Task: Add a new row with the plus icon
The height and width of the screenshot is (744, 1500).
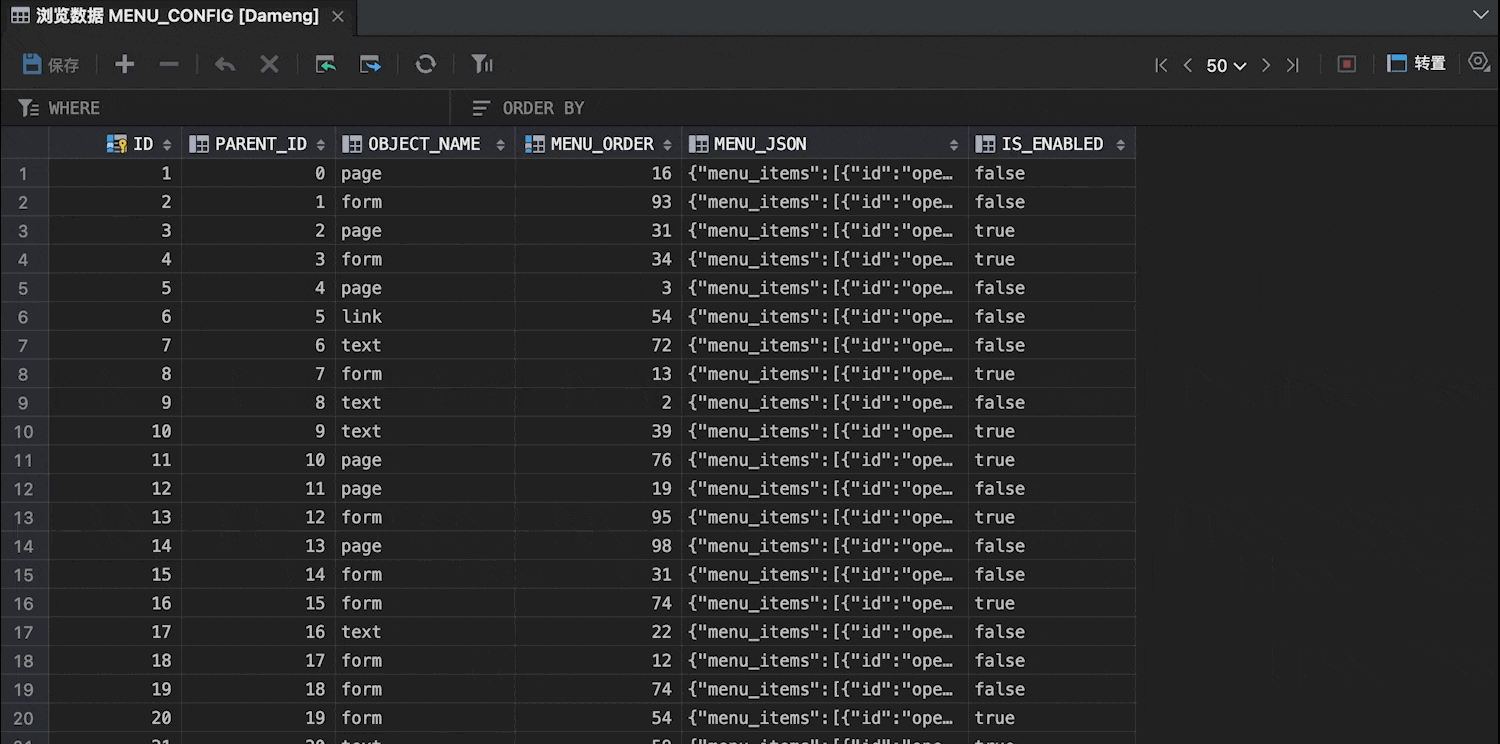Action: (124, 65)
